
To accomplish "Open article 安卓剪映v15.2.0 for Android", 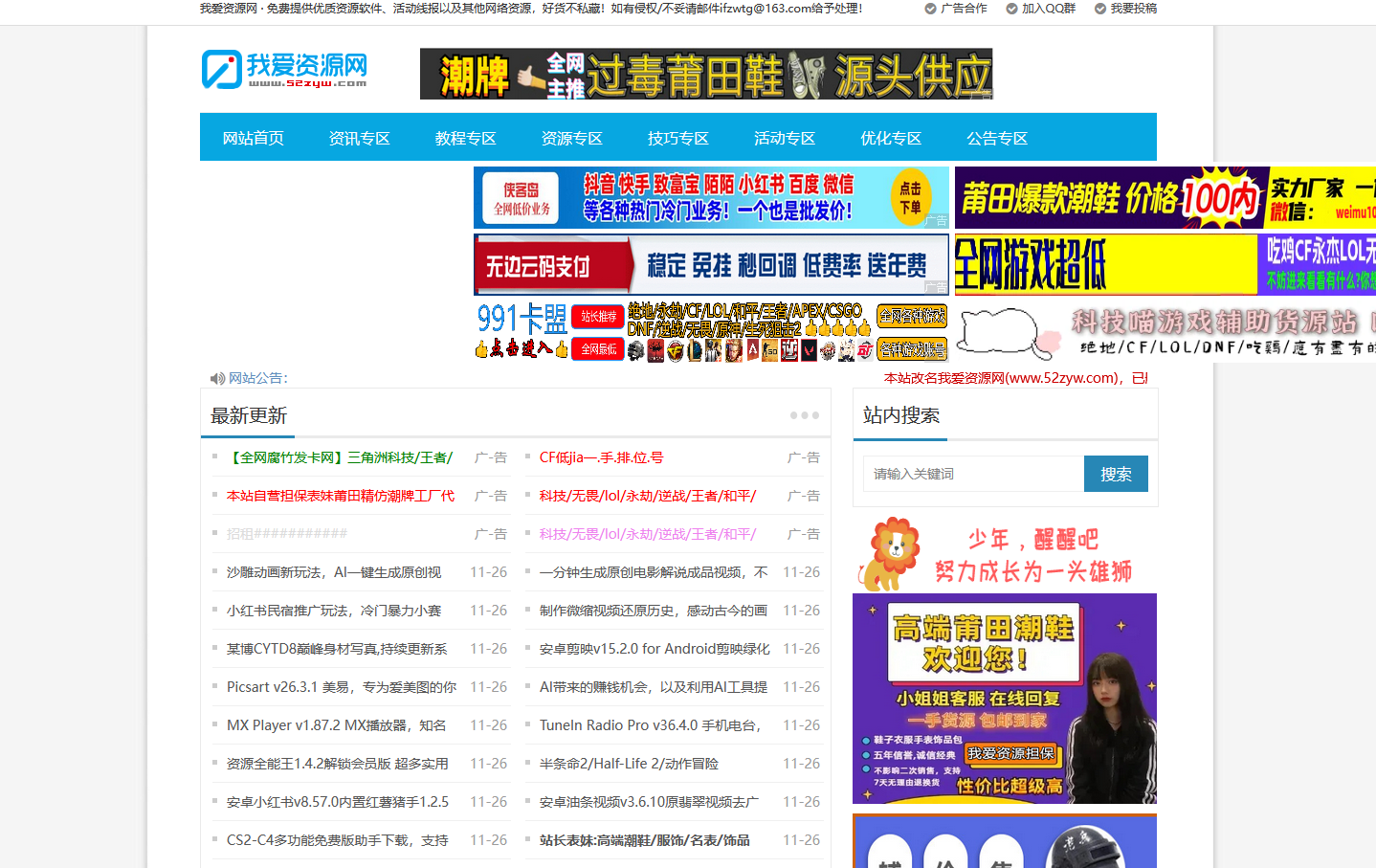I will (x=655, y=649).
